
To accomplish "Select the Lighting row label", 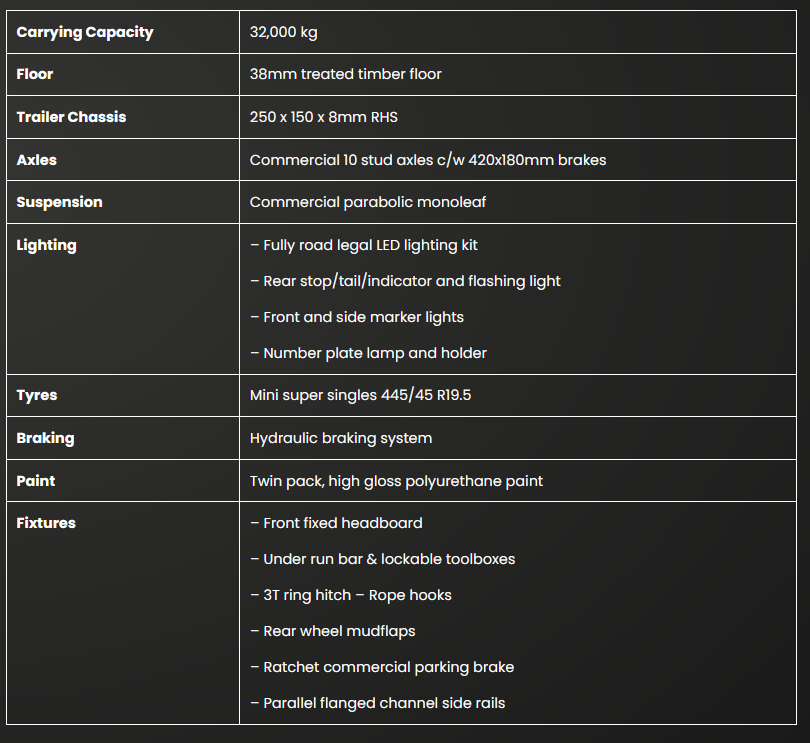I will click(46, 245).
